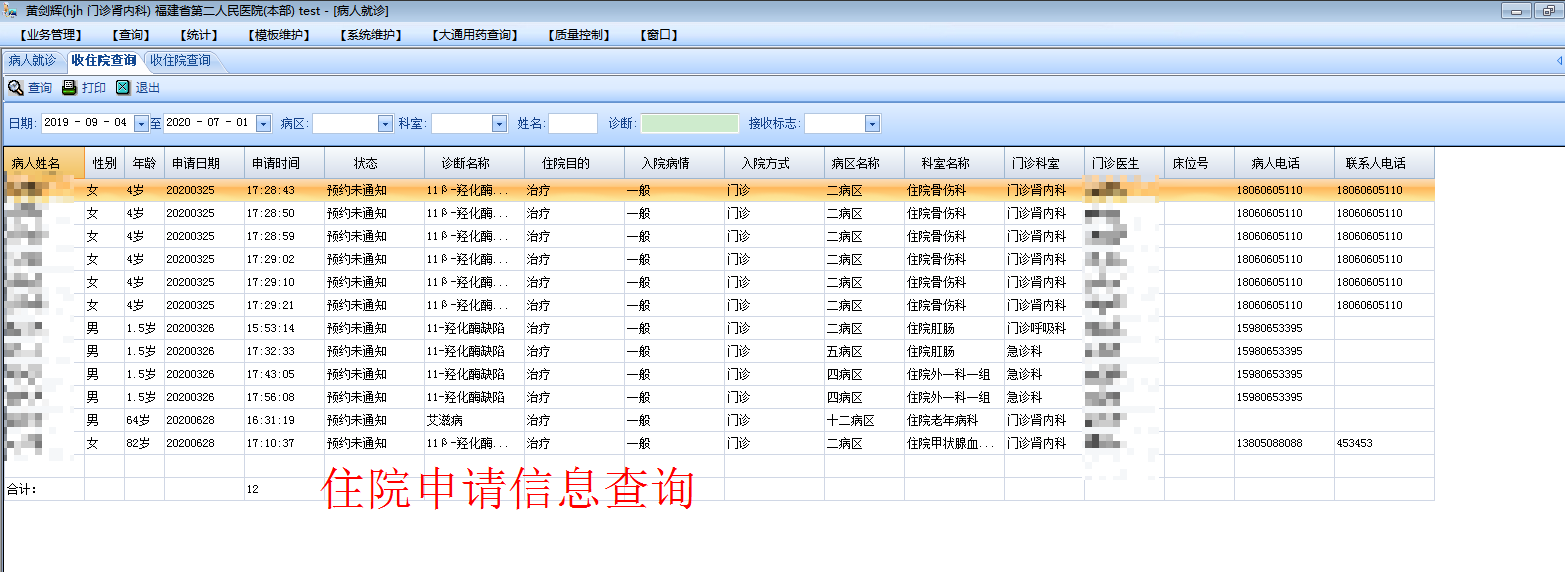Switch to the last 收住院查询 tab
The width and height of the screenshot is (1565, 572).
point(180,60)
